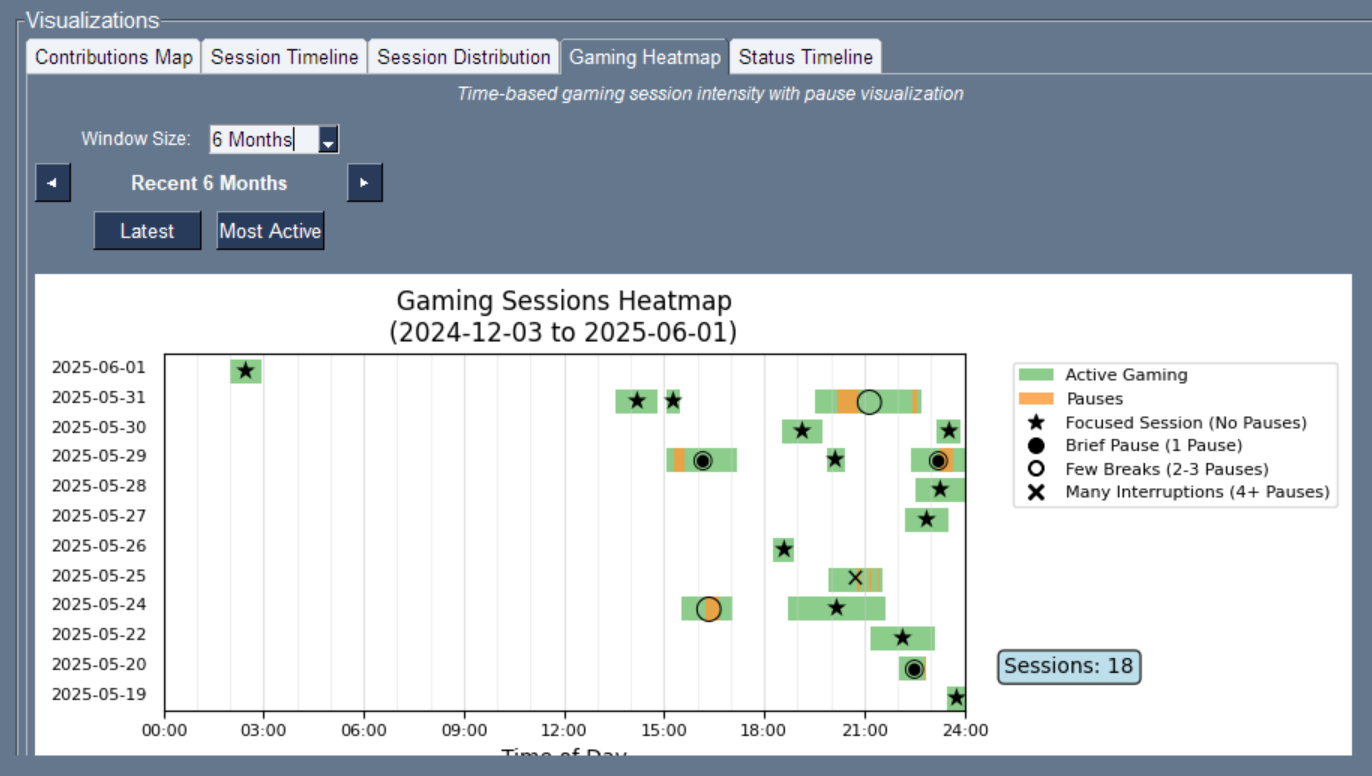This screenshot has width=1372, height=776.
Task: Click the open circle marker on 2025-05-31
Action: (869, 402)
